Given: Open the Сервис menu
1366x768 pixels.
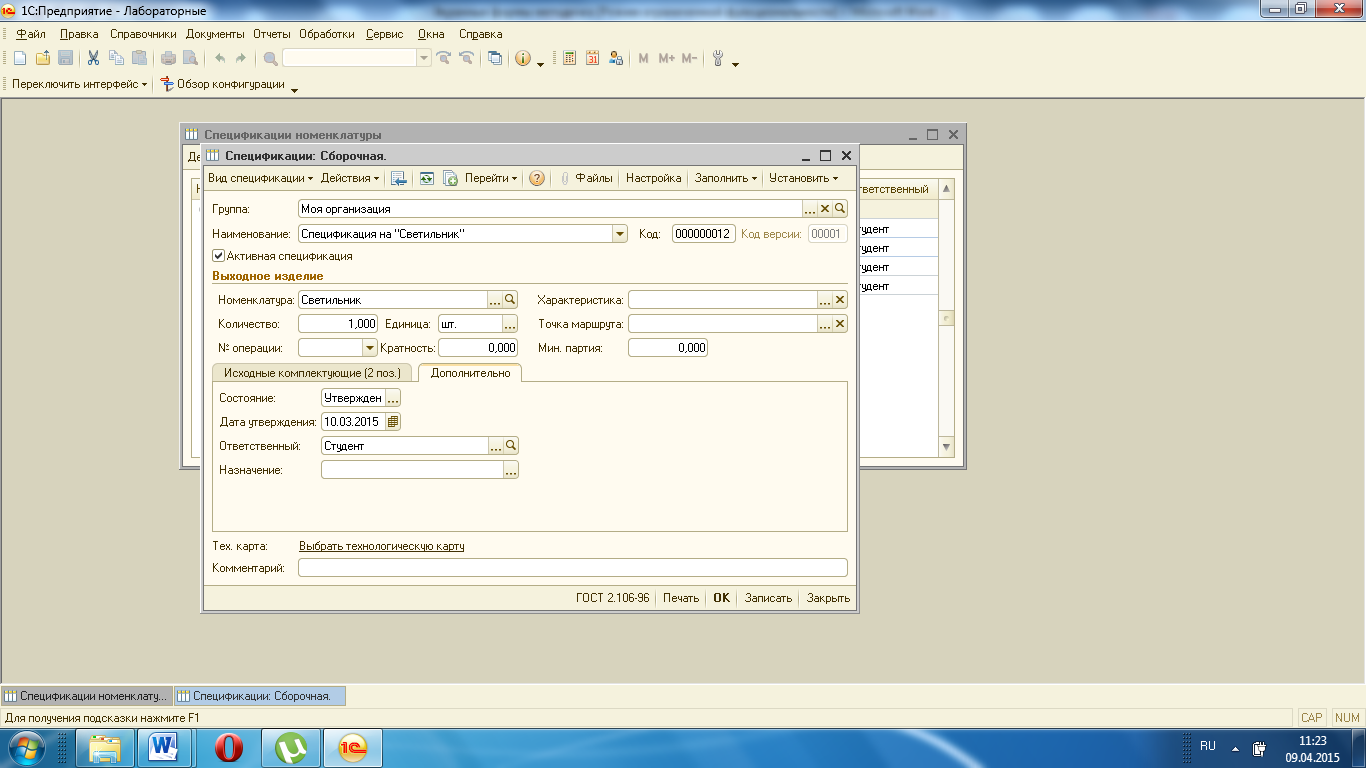Looking at the screenshot, I should (x=385, y=34).
